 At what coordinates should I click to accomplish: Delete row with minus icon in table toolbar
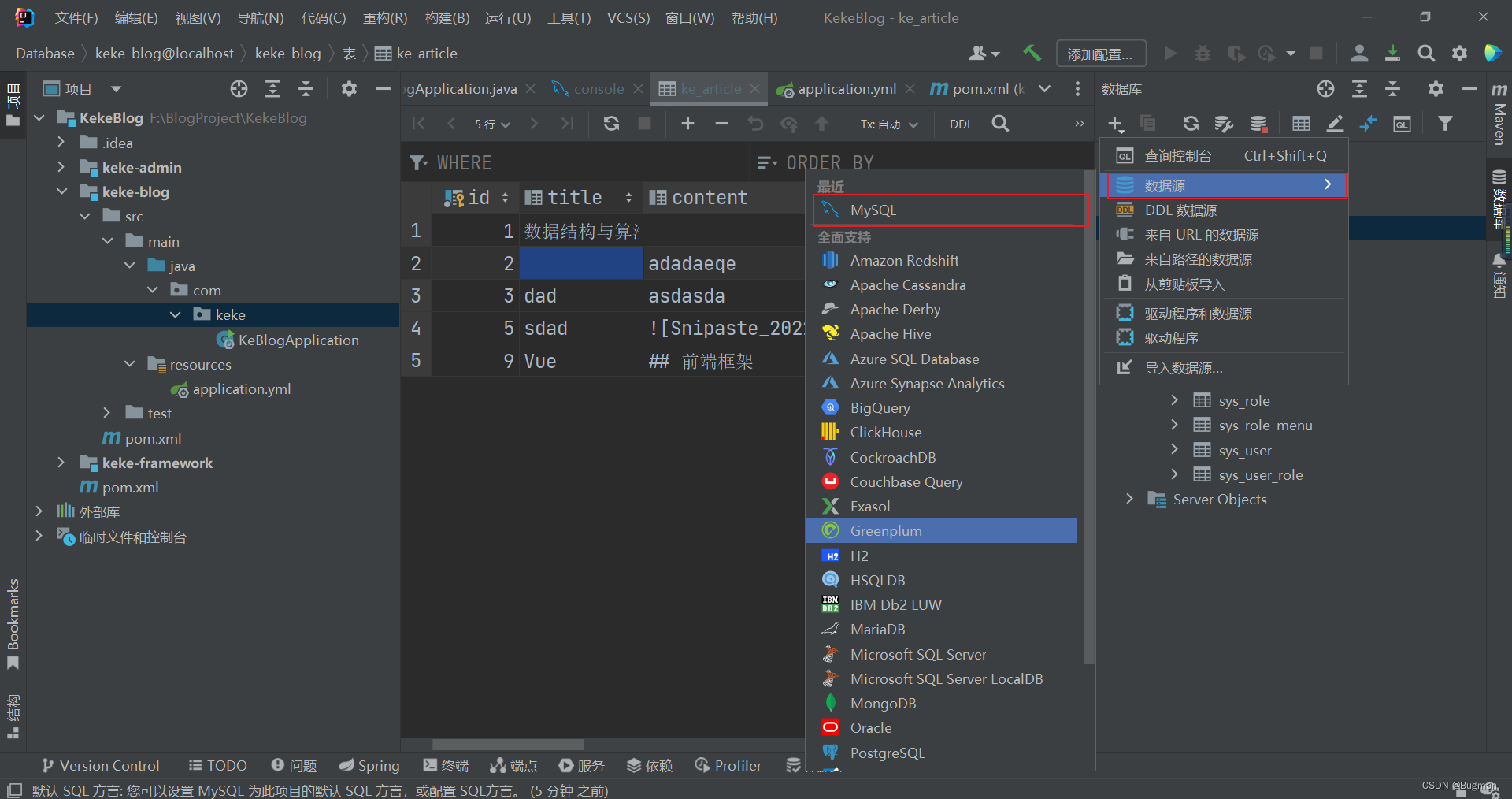click(x=721, y=124)
